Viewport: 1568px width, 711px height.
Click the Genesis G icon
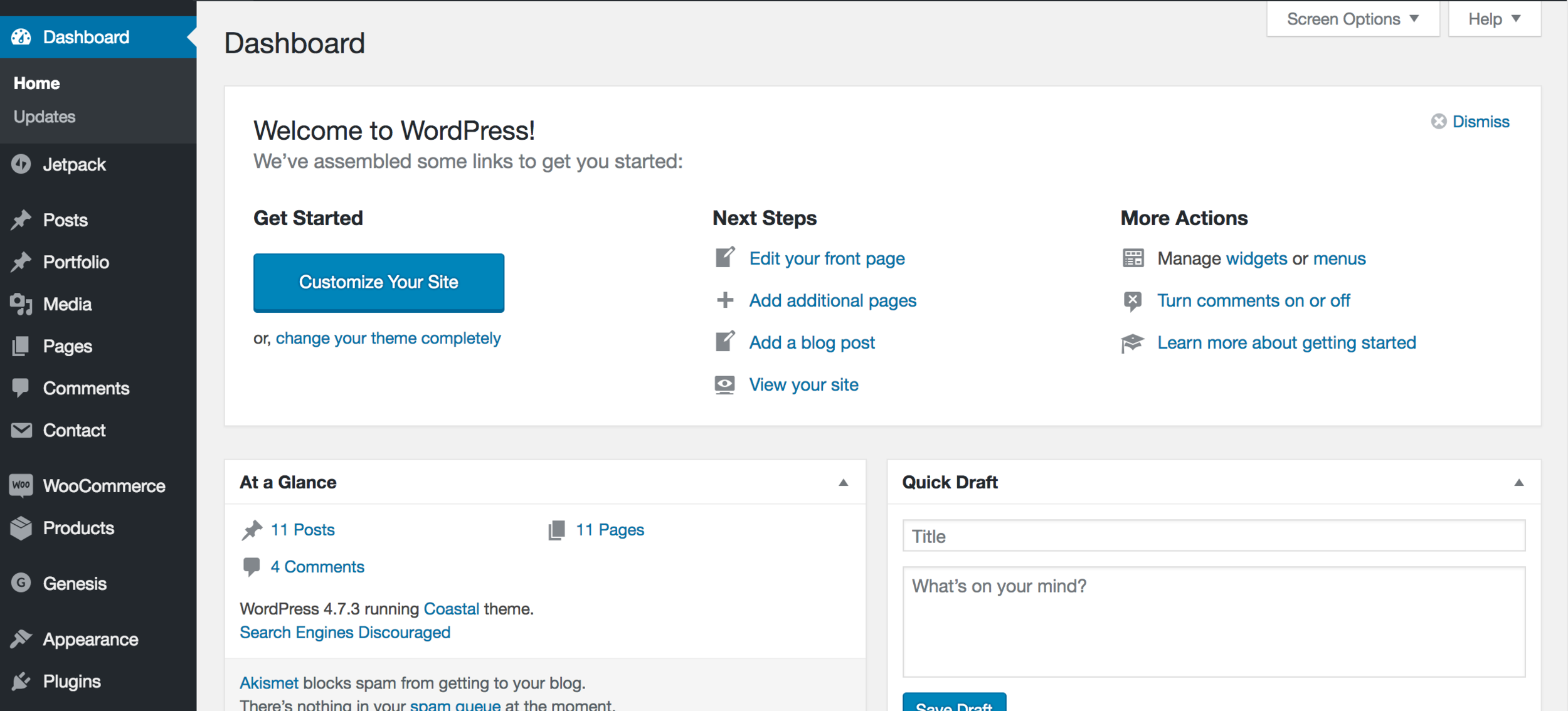21,583
